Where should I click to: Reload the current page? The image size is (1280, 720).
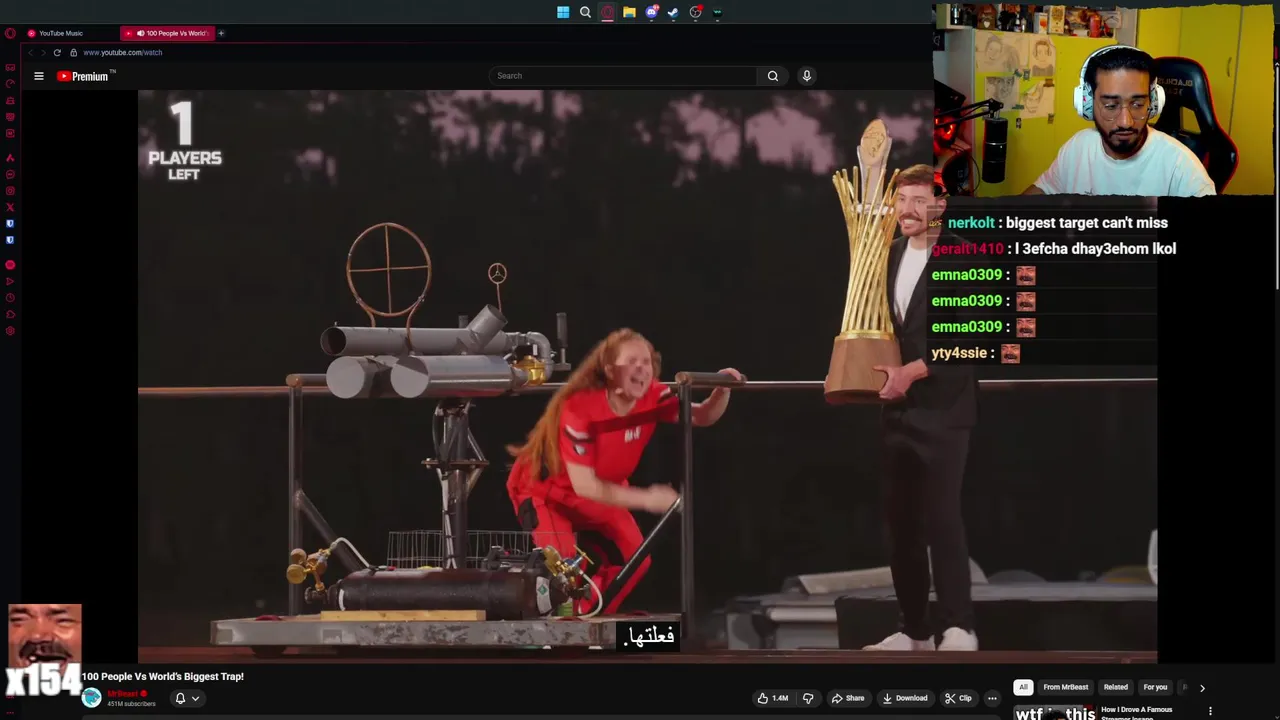pyautogui.click(x=57, y=52)
